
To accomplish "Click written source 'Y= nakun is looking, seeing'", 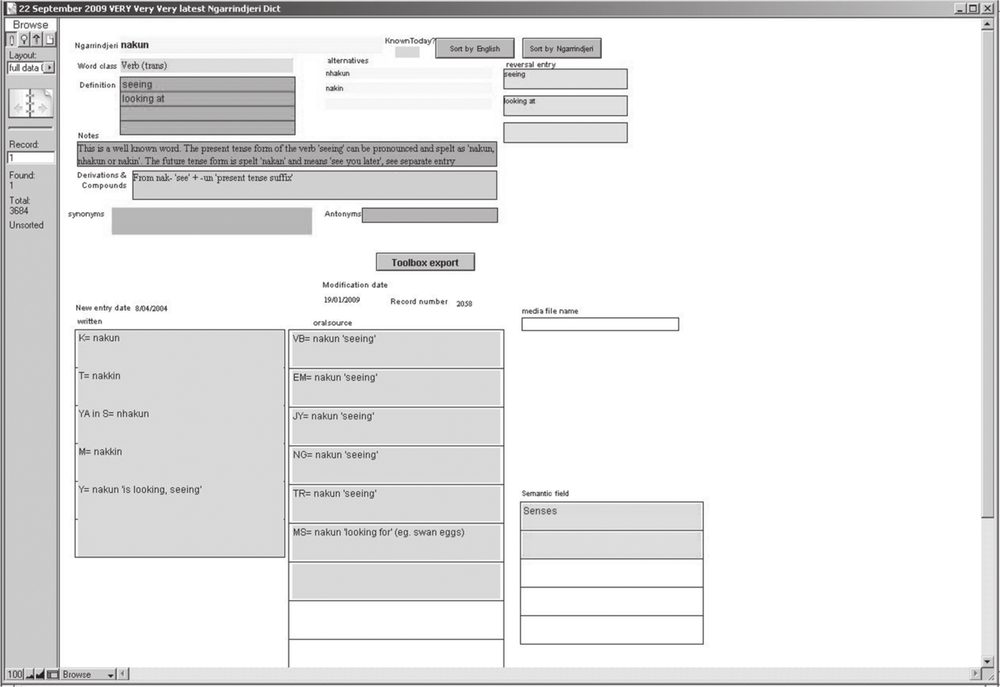I will pos(180,499).
